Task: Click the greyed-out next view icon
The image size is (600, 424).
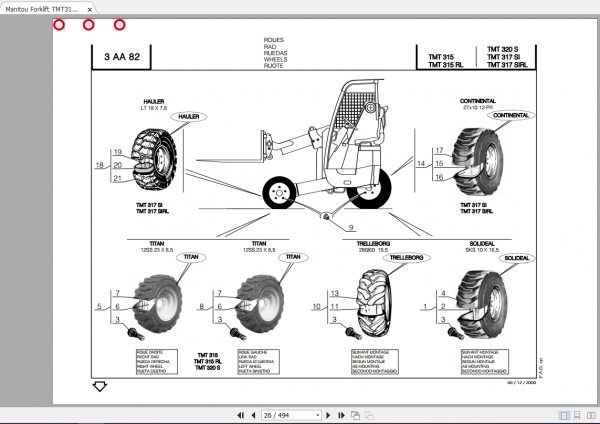Action: point(369,415)
